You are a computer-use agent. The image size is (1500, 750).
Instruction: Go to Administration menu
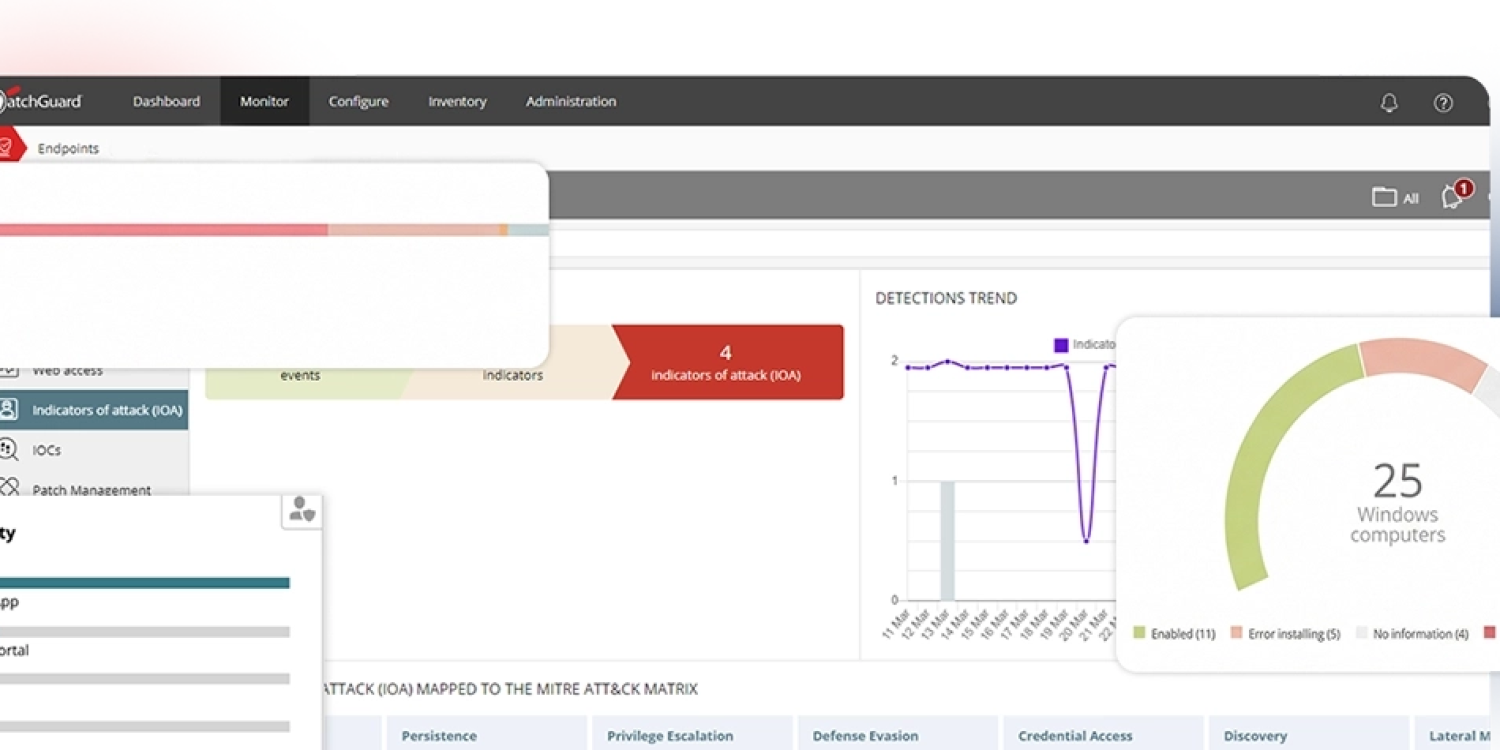click(571, 101)
